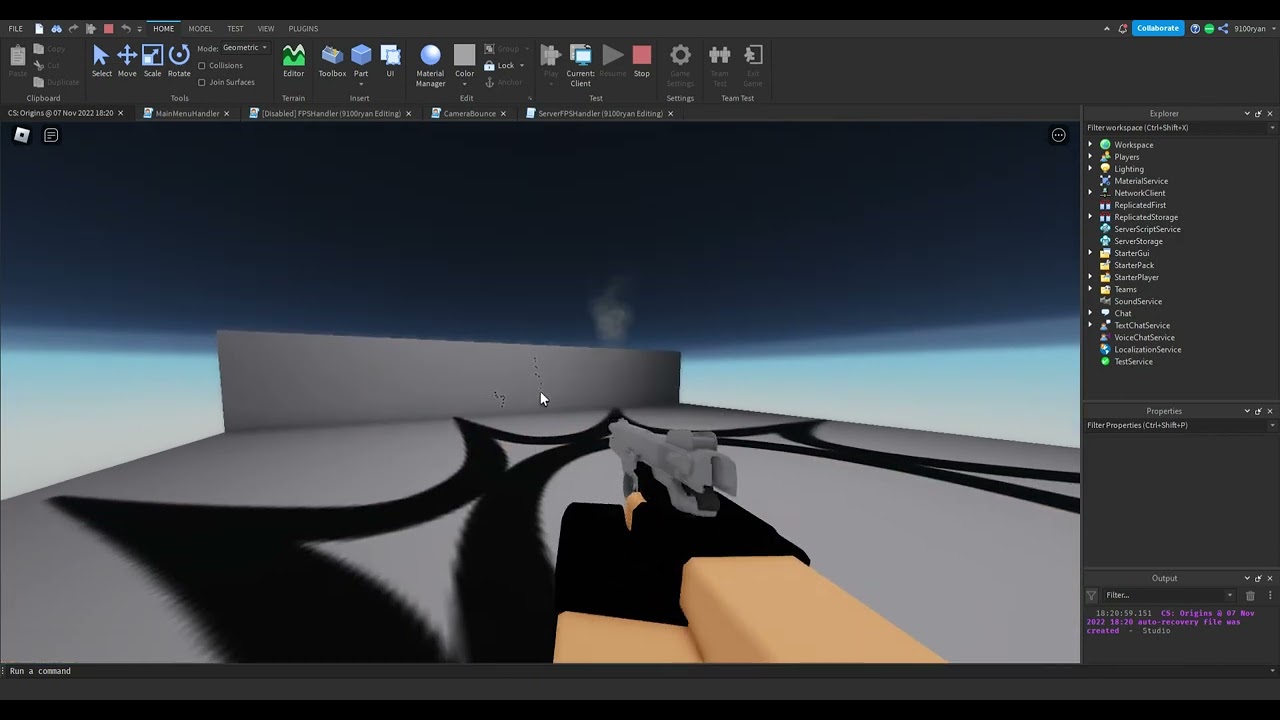Switch to the VIEW ribbon tab
Screen dimensions: 1280x720
[266, 29]
